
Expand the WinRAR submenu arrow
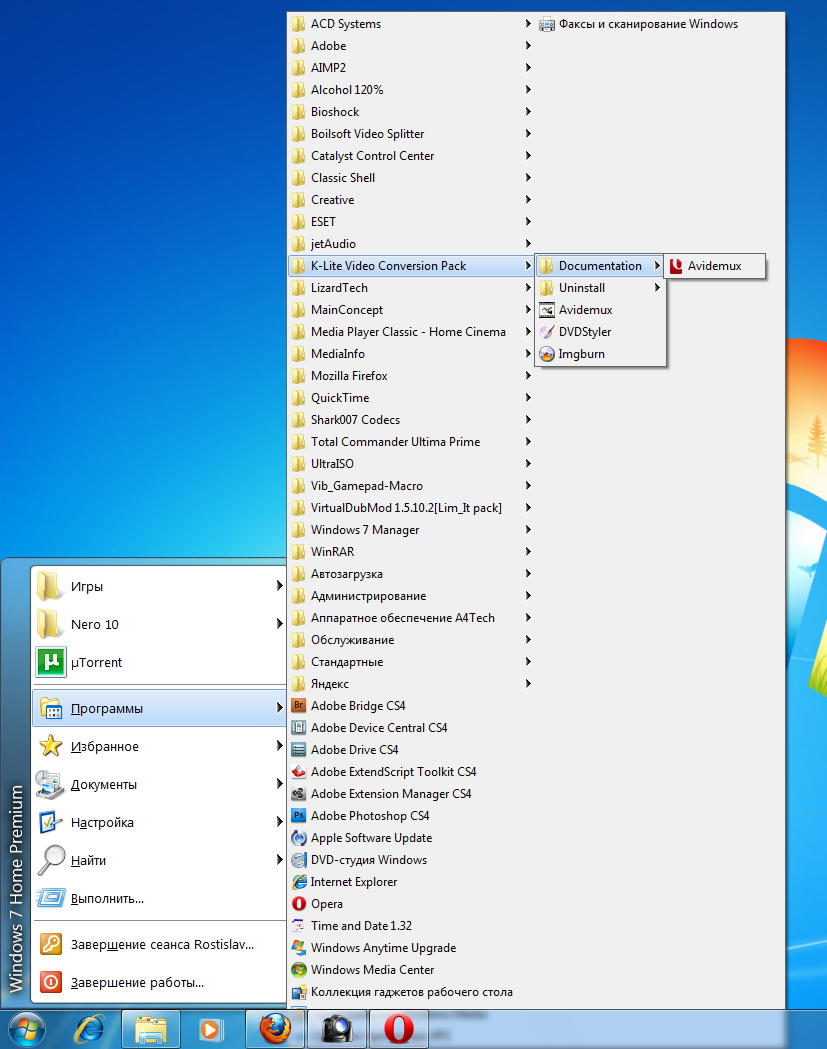[528, 551]
